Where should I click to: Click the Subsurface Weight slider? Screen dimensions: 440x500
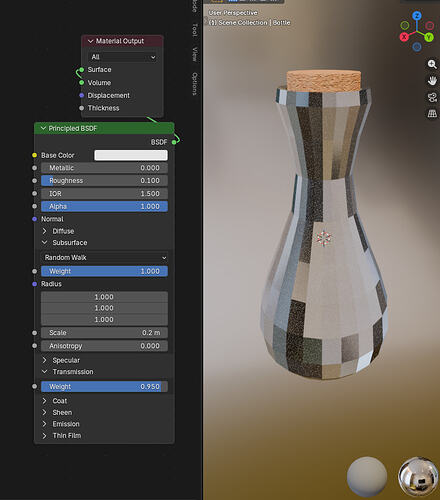[104, 271]
